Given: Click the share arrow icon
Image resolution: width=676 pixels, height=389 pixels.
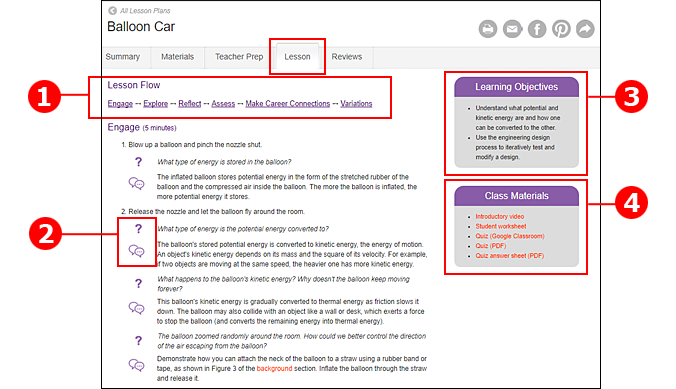Looking at the screenshot, I should click(585, 29).
